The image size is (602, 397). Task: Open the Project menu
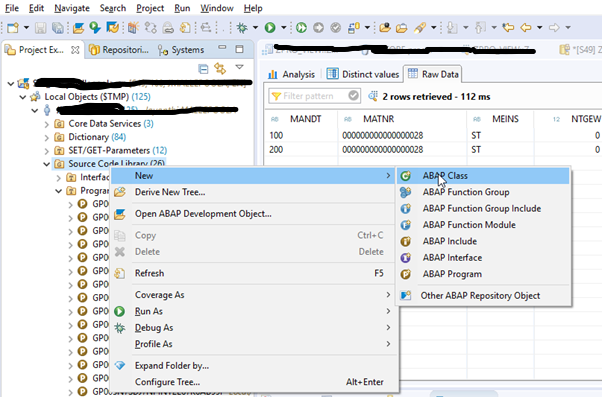click(x=150, y=8)
